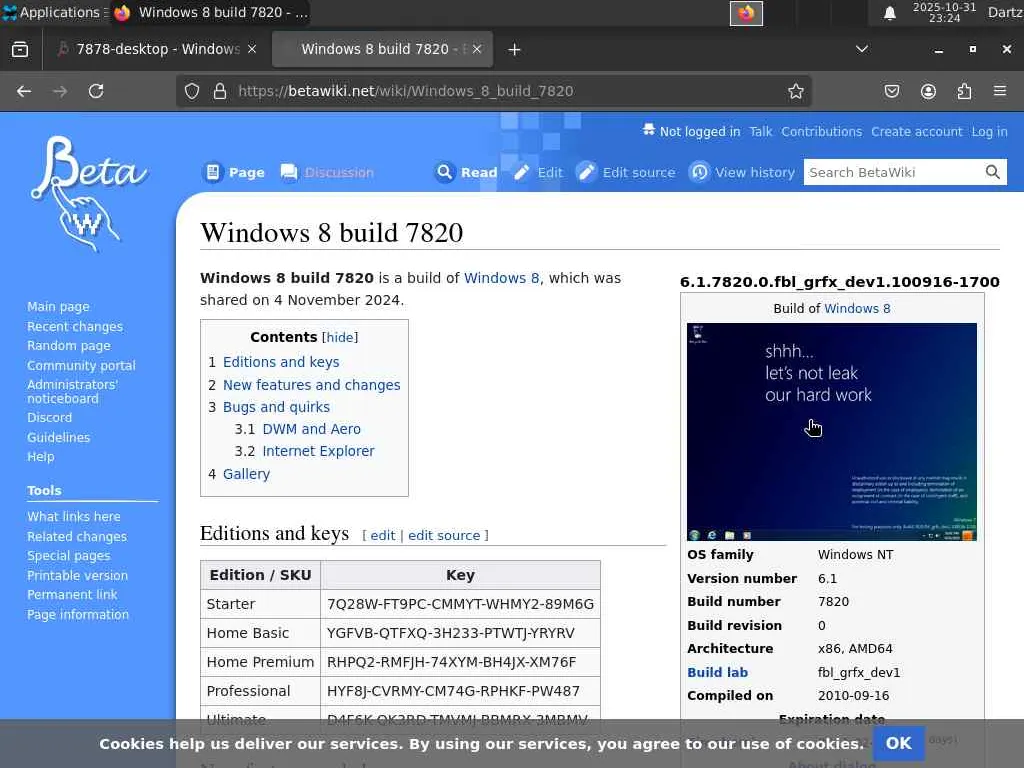Hide the Contents box
Screen dimensions: 1024x768
pyautogui.click(x=340, y=338)
